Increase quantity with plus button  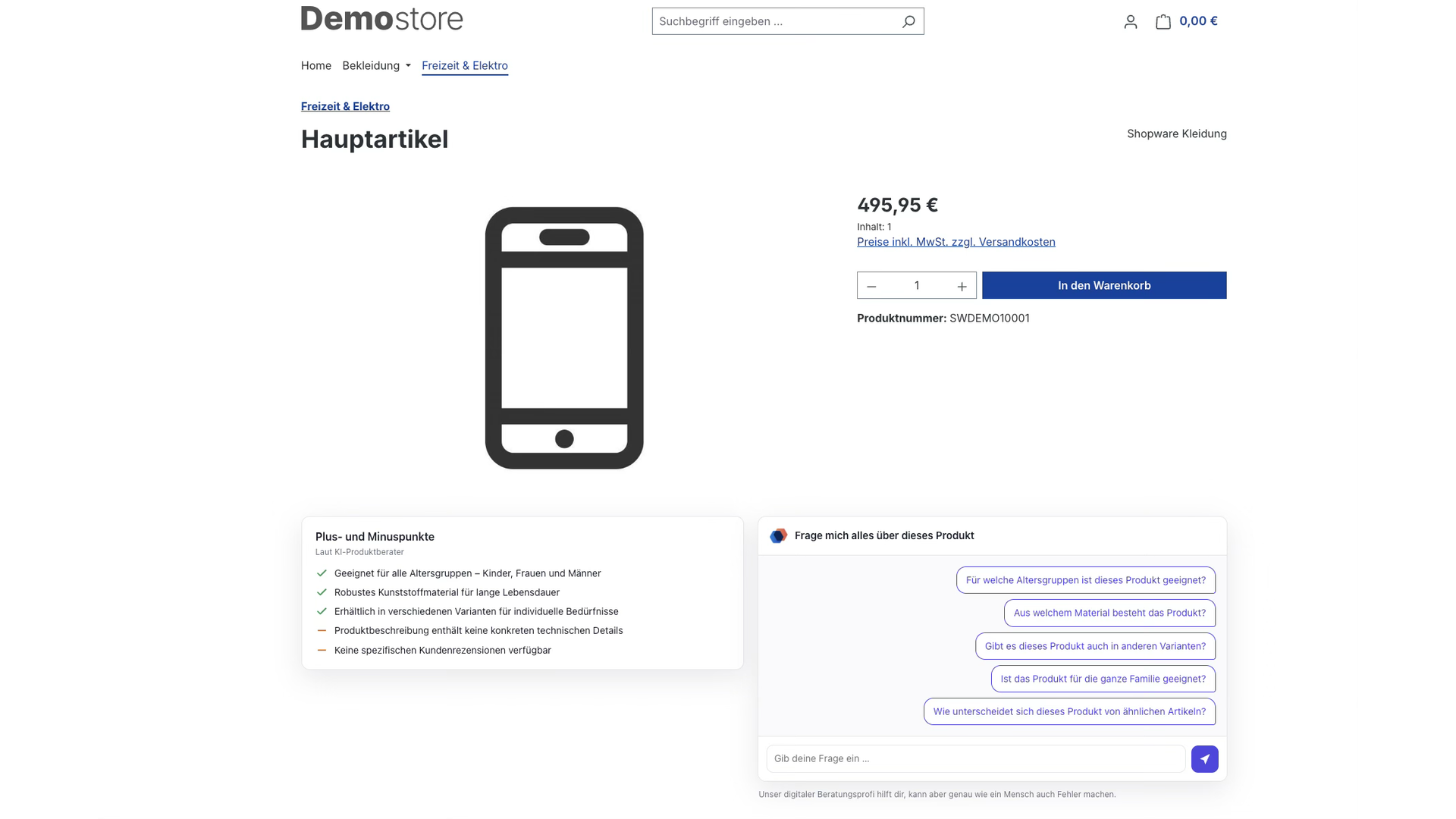(x=962, y=286)
